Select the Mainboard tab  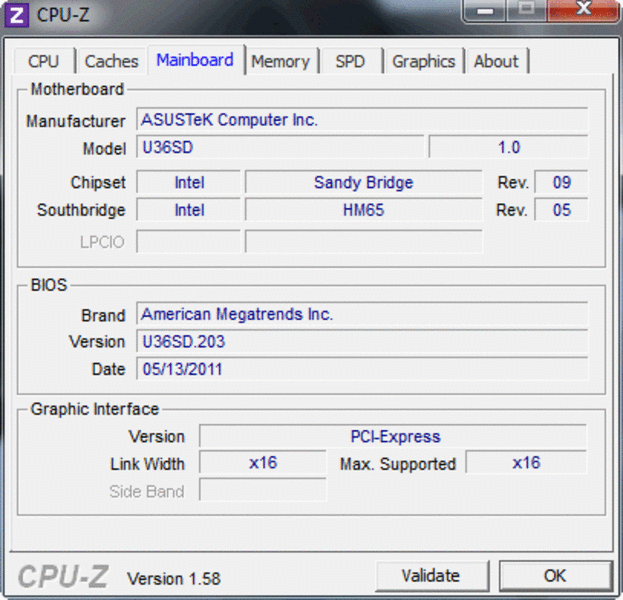tap(195, 60)
